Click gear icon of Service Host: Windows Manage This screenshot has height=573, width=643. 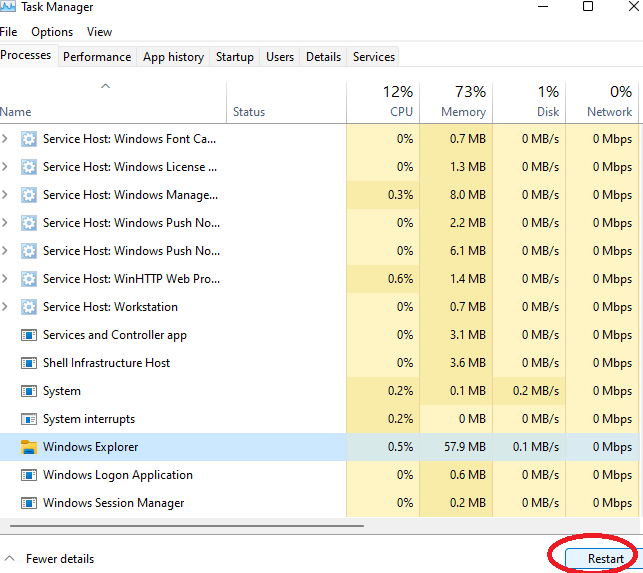(29, 195)
